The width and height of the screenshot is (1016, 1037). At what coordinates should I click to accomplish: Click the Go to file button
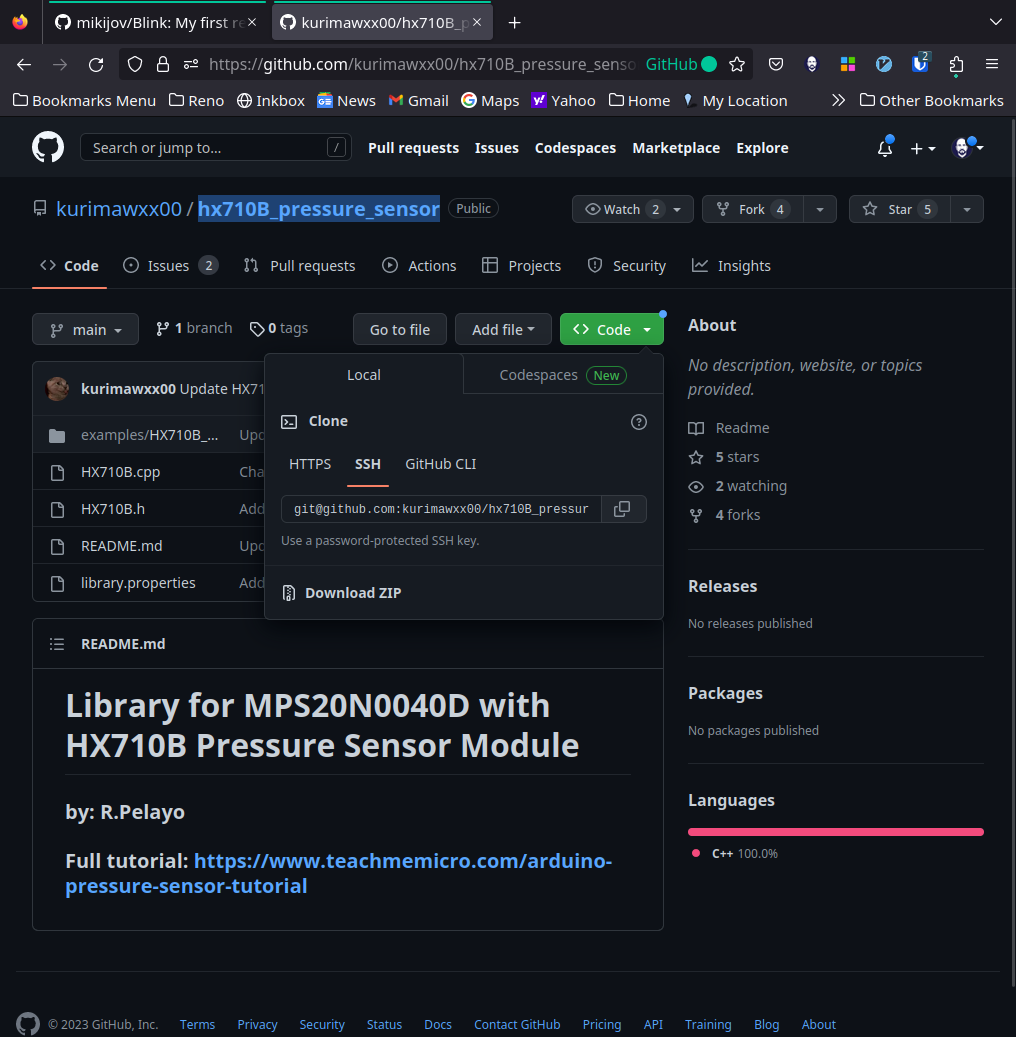(400, 329)
